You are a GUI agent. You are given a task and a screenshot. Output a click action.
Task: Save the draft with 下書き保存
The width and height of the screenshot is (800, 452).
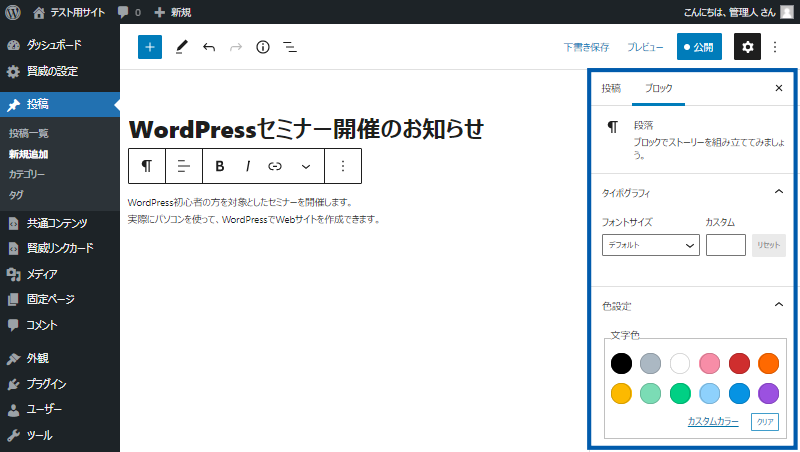(586, 47)
